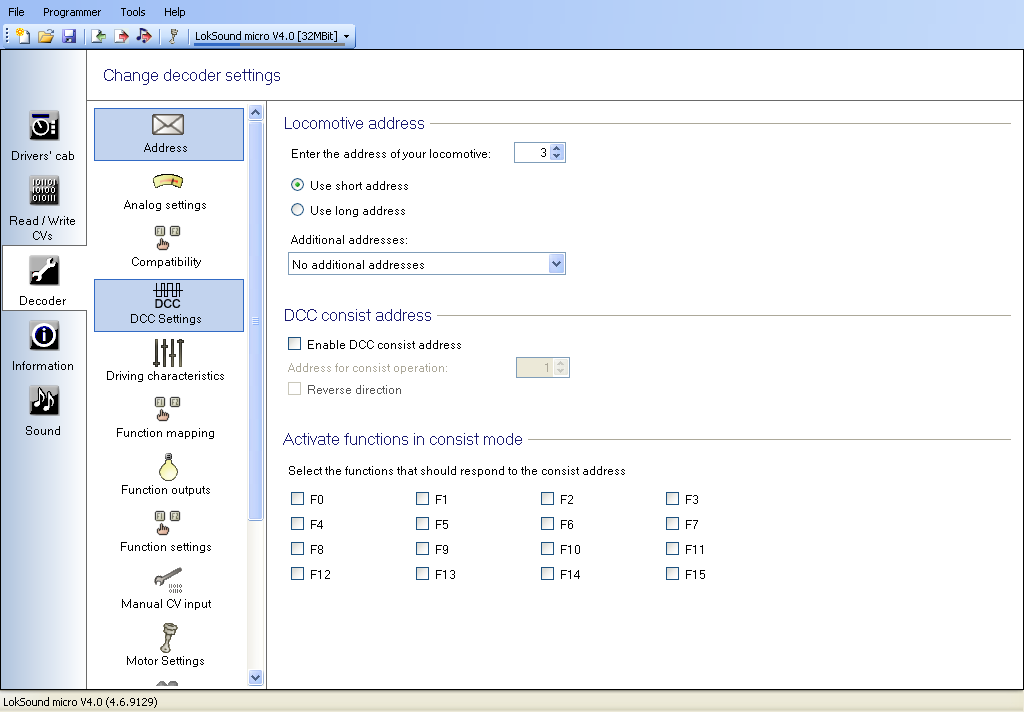Viewport: 1024px width, 712px height.
Task: Check the F8 consist function box
Action: [297, 549]
